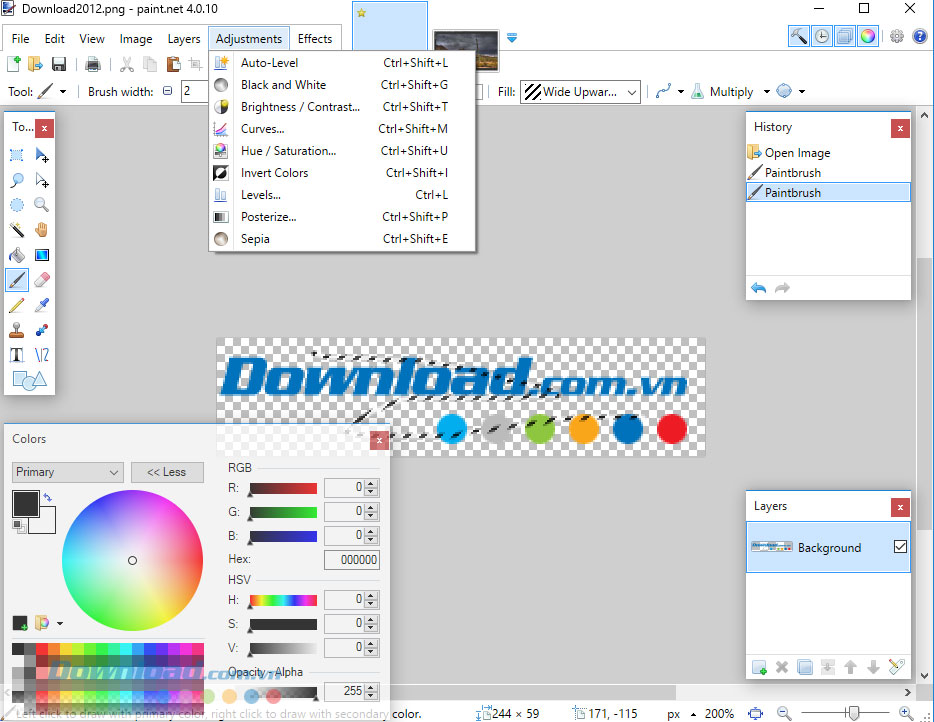Open the Multiply blend mode dropdown
Image resolution: width=934 pixels, height=722 pixels.
coord(767,92)
